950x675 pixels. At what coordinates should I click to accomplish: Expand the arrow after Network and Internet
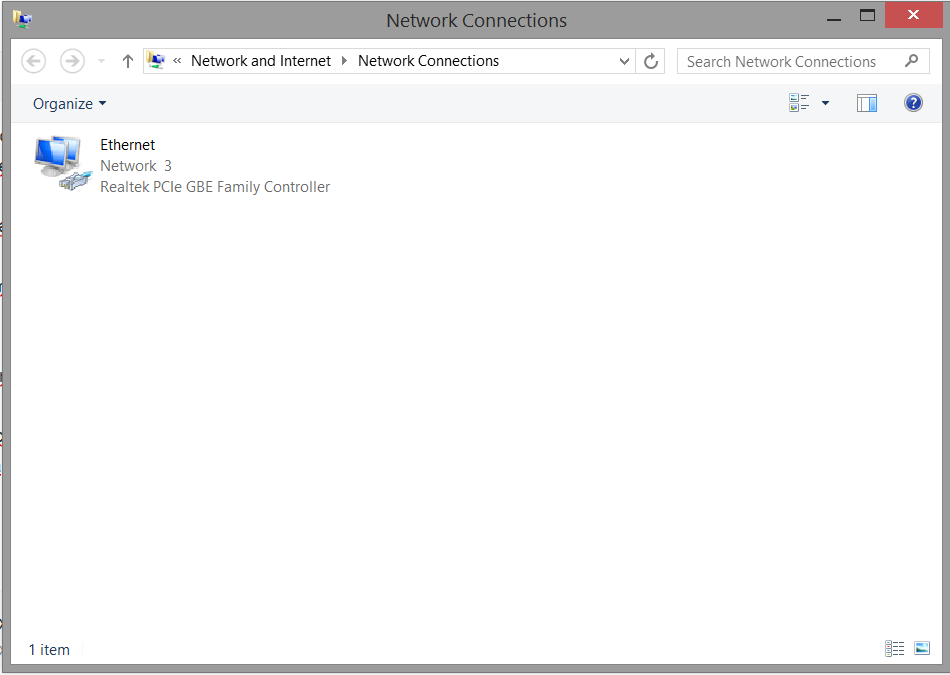(345, 61)
